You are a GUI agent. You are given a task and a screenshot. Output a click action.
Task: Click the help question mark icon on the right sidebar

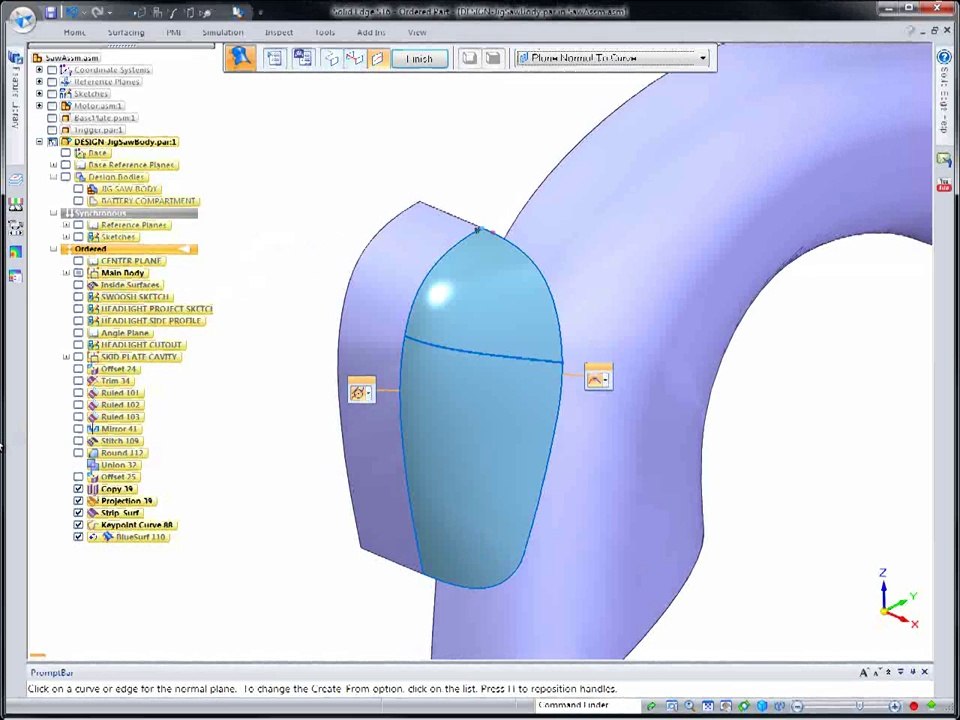click(x=943, y=57)
